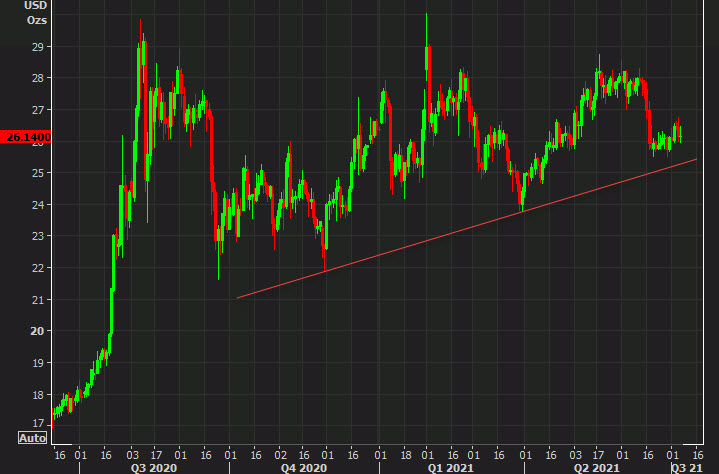Click the 24 price level on axis
719x474 pixels.
[39, 205]
